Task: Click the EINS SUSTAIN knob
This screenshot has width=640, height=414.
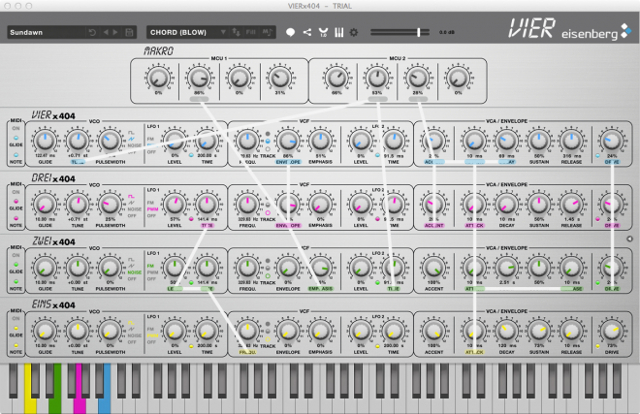Action: click(x=539, y=331)
